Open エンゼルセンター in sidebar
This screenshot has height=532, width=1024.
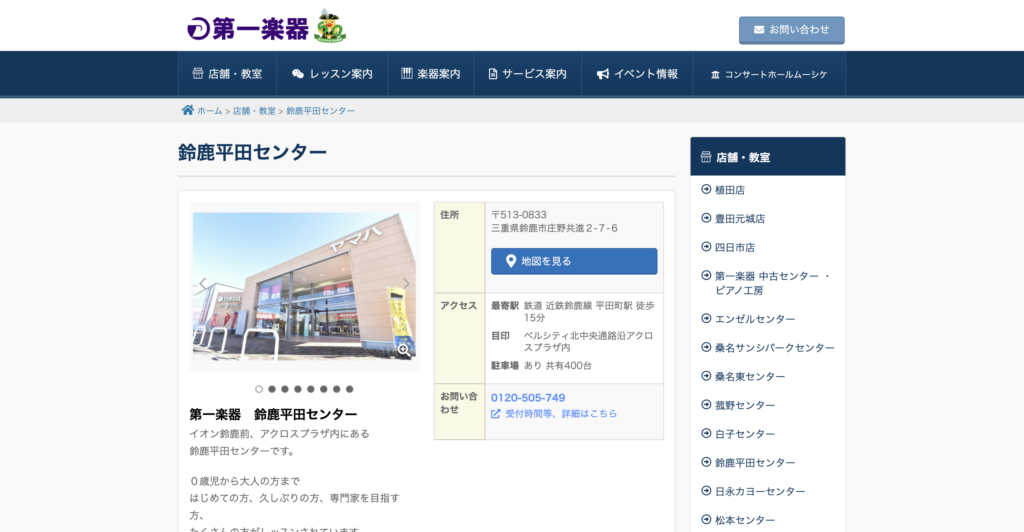[x=755, y=319]
